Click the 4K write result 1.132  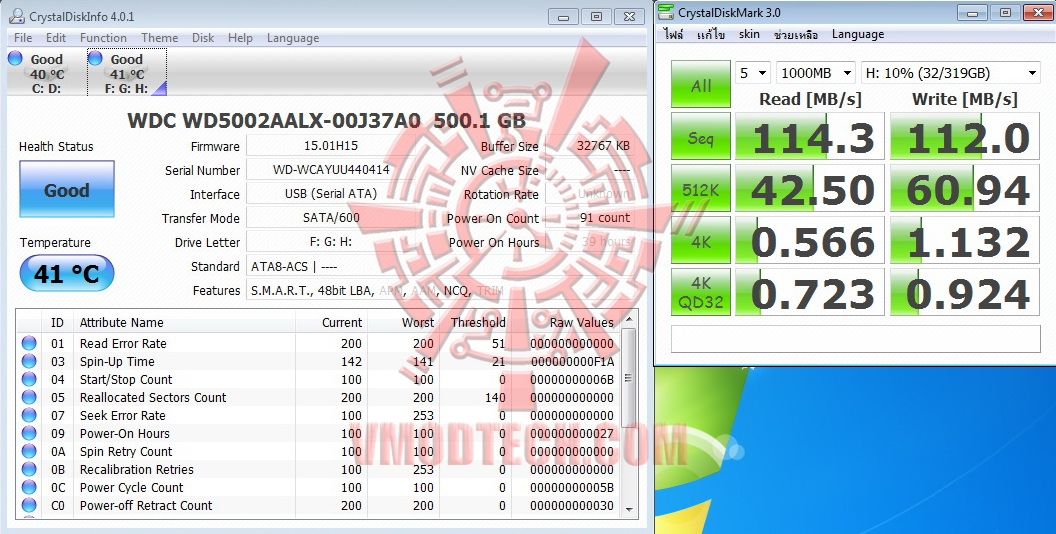(x=965, y=240)
